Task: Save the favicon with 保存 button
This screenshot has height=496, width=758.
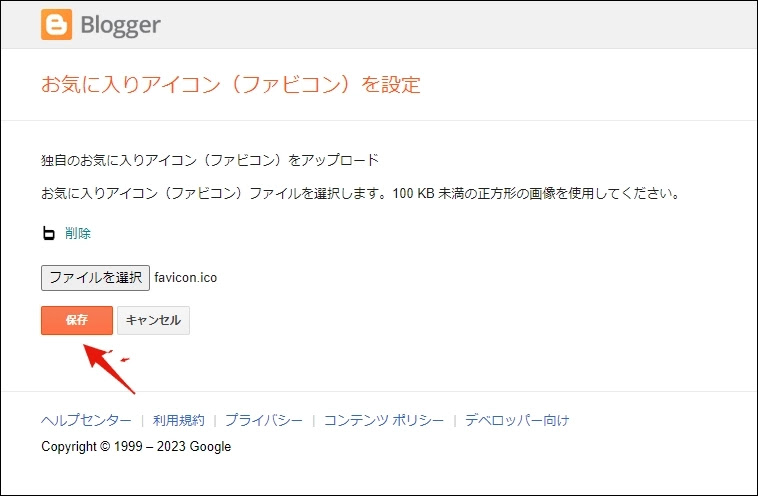Action: click(77, 320)
